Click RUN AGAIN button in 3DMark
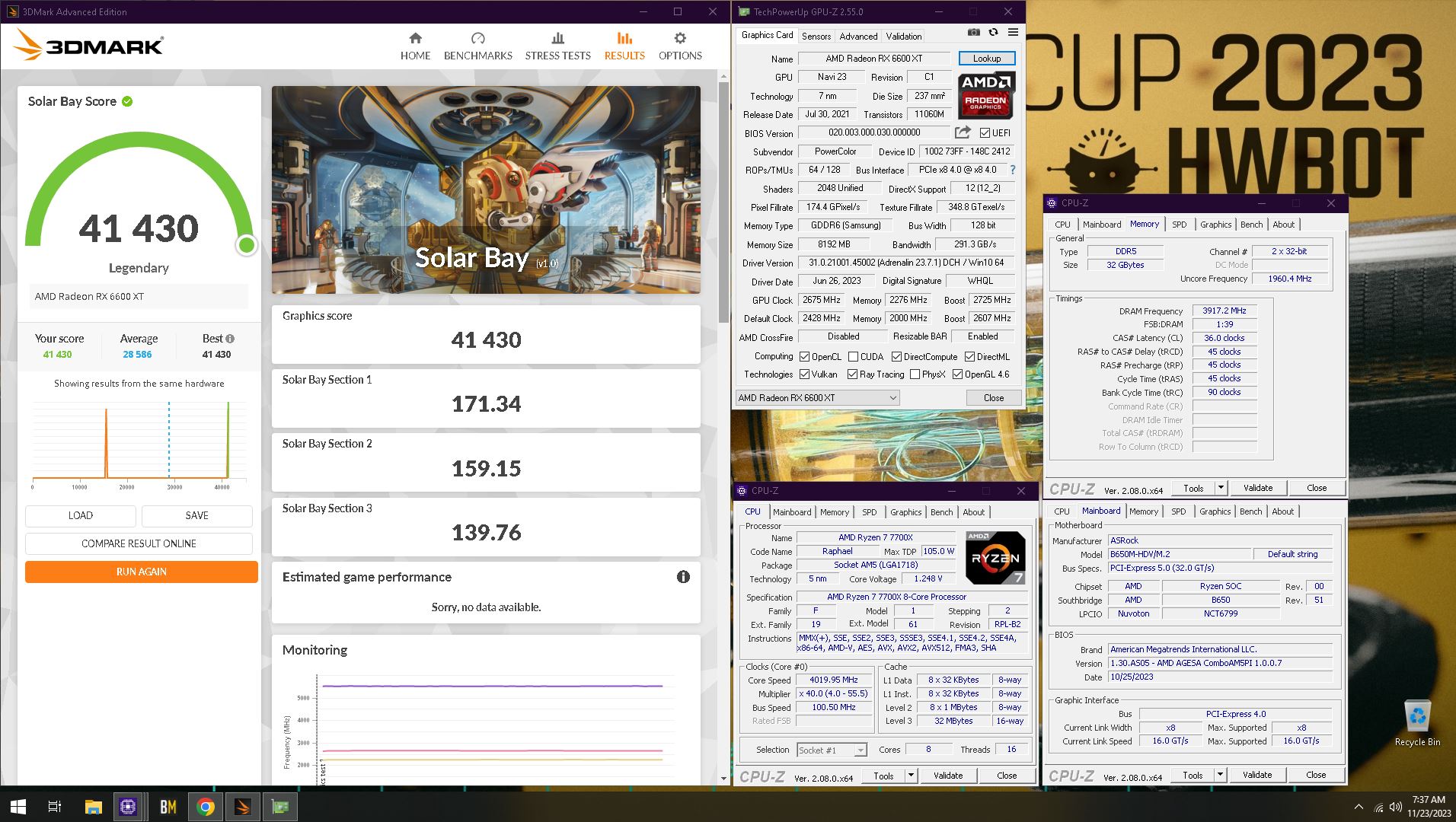1456x822 pixels. 141,572
